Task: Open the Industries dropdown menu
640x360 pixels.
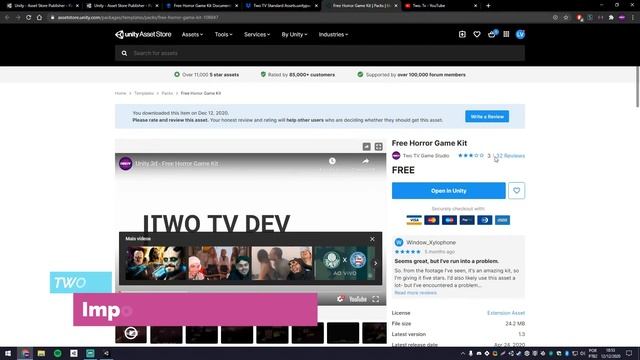Action: tap(333, 35)
